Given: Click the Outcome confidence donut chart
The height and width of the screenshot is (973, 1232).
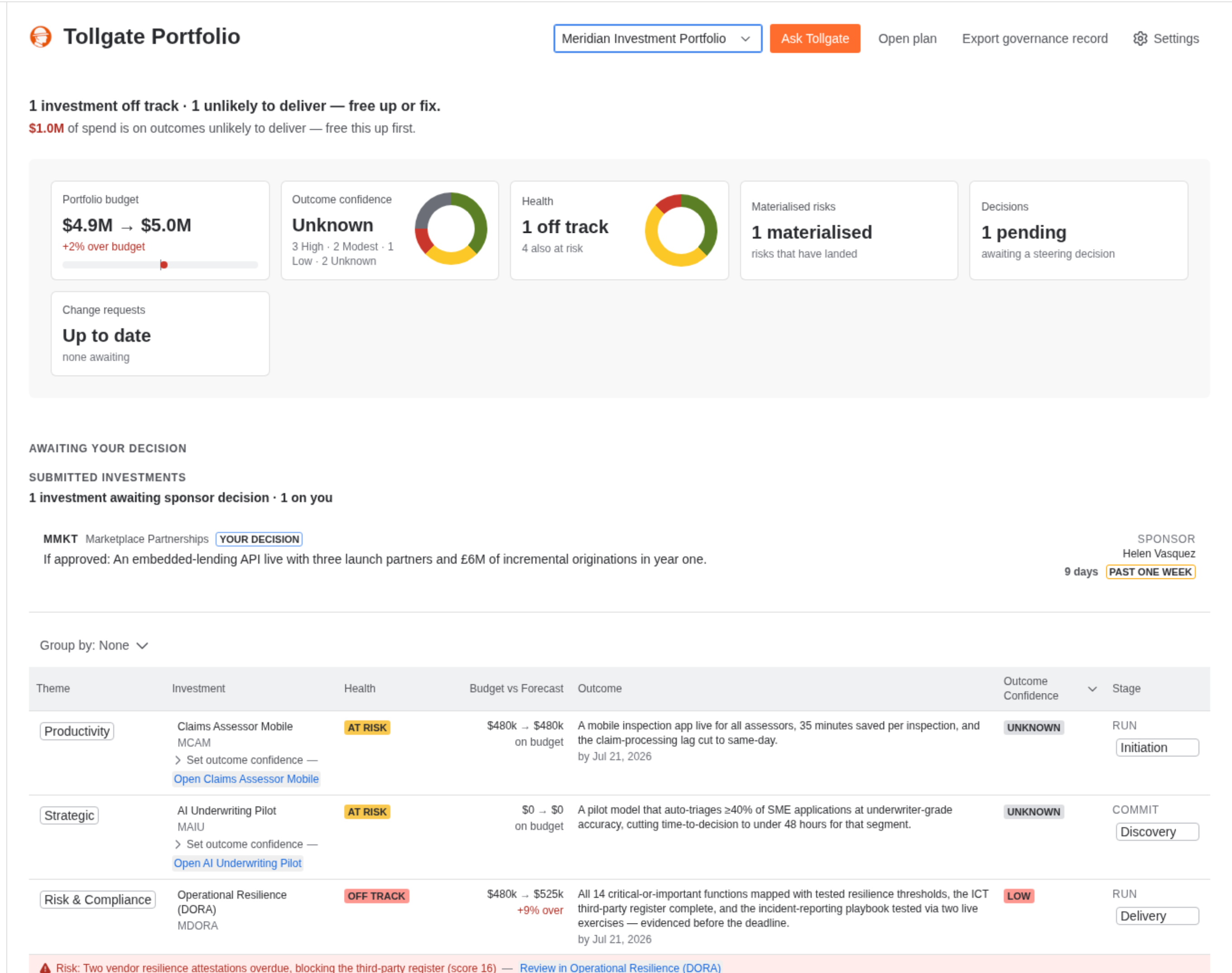Looking at the screenshot, I should tap(451, 229).
